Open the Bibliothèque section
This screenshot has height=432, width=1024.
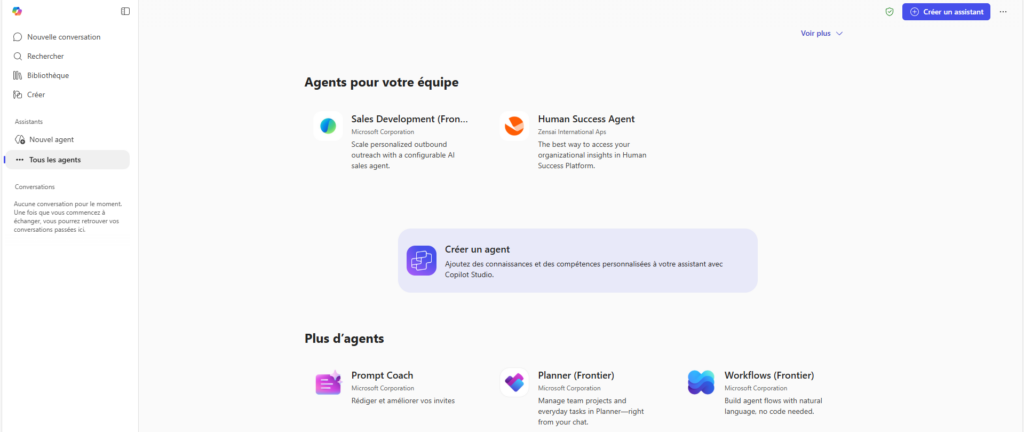[x=48, y=75]
